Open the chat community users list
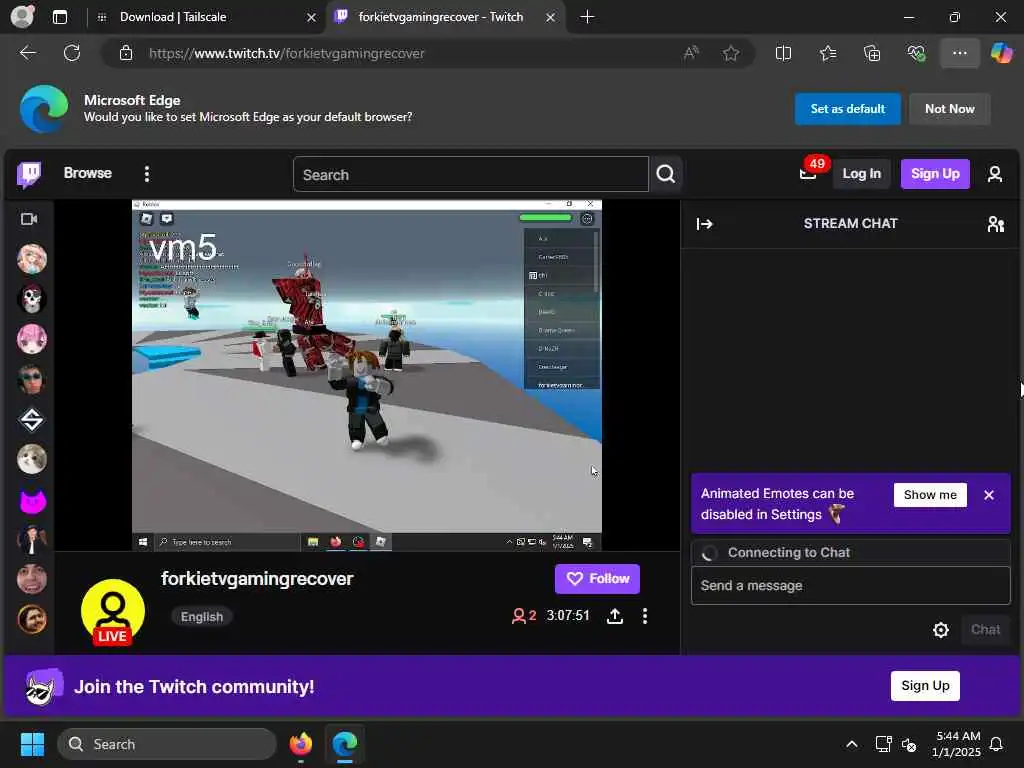Image resolution: width=1024 pixels, height=768 pixels. point(995,224)
